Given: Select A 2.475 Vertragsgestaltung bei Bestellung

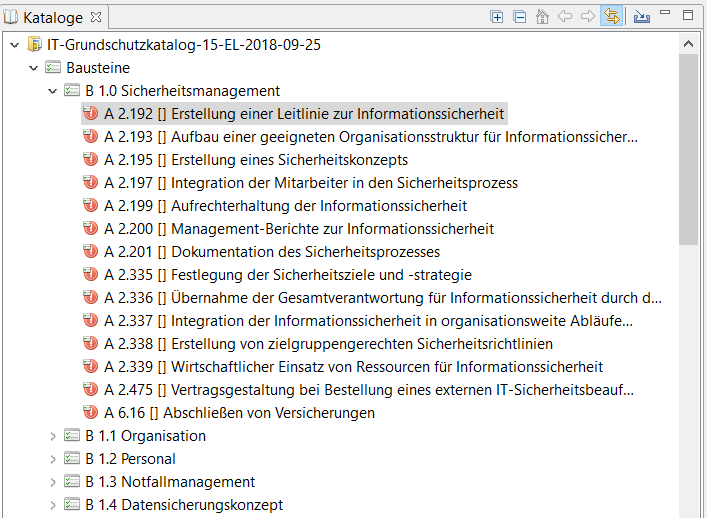Looking at the screenshot, I should point(369,390).
